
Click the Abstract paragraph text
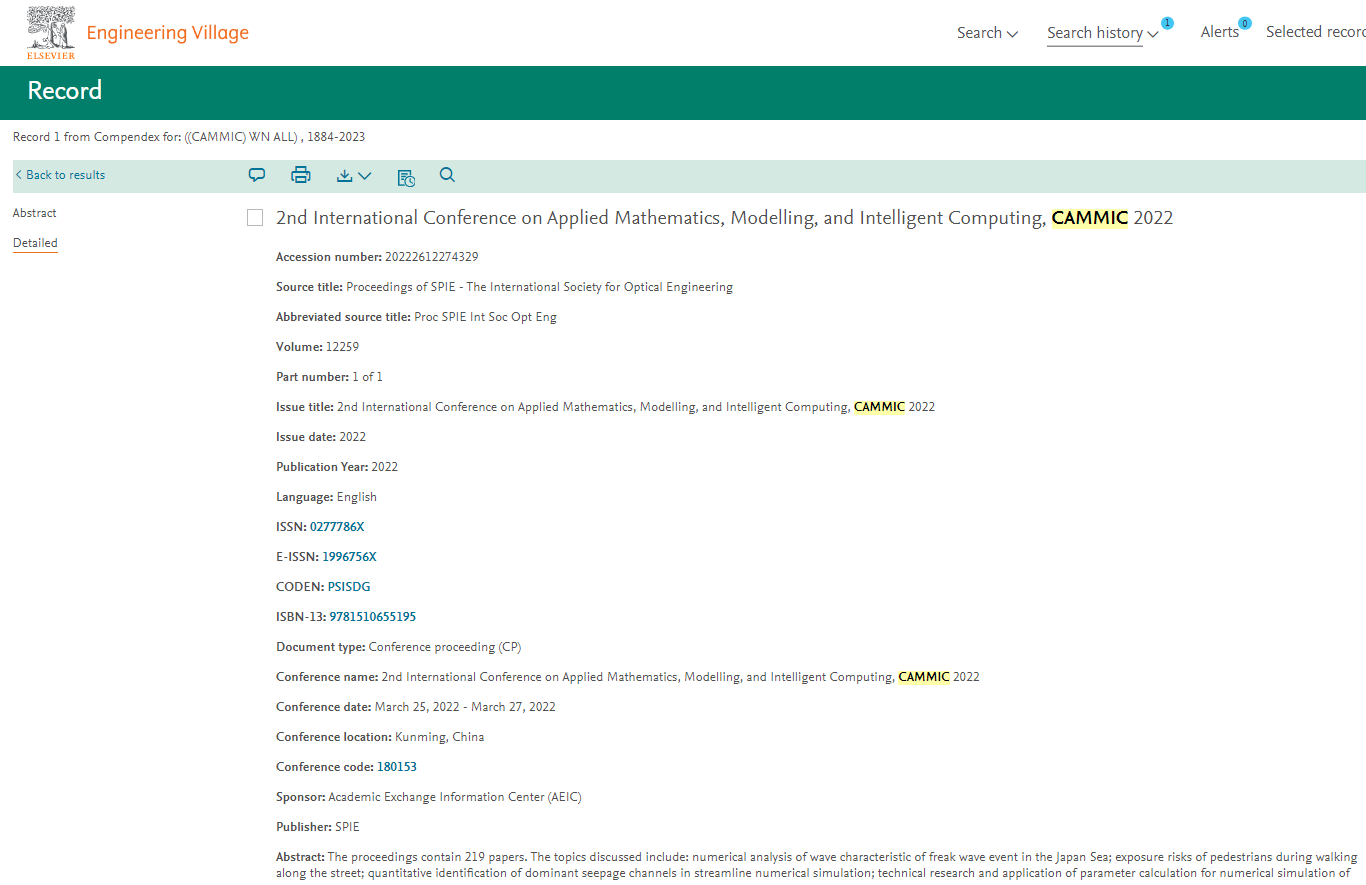point(817,865)
